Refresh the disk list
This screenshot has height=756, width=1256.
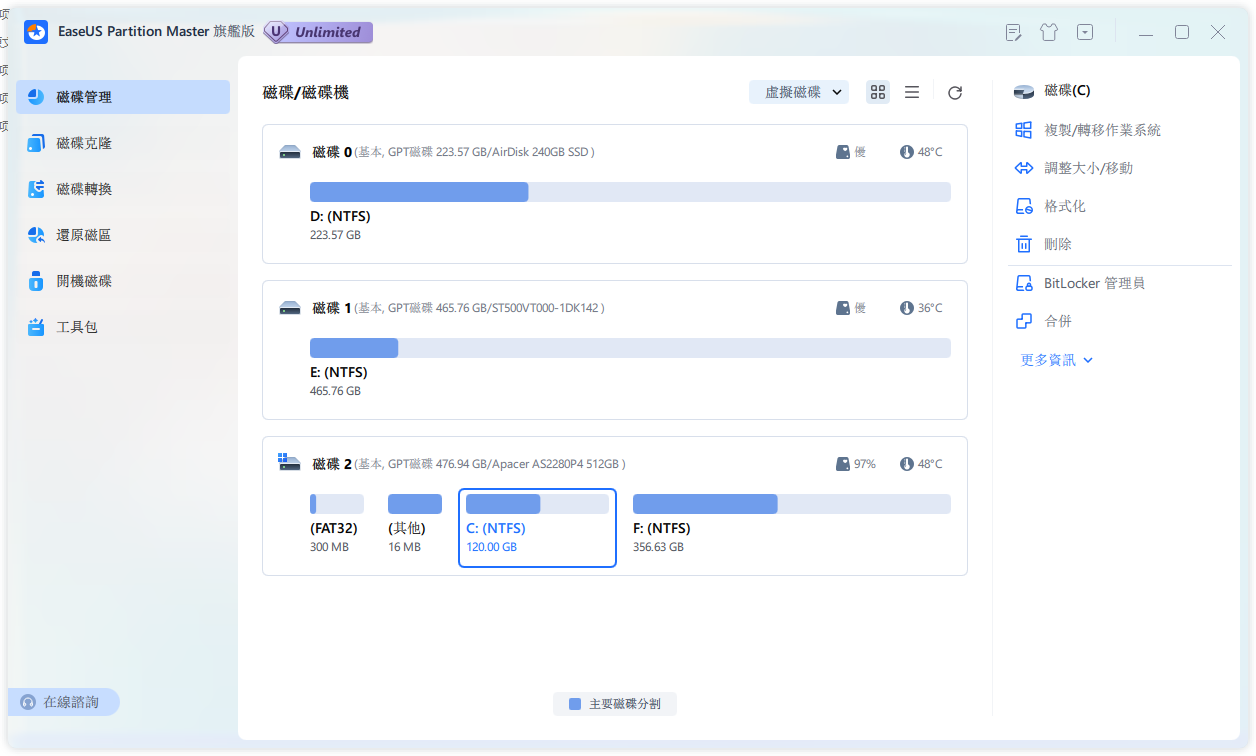point(954,92)
